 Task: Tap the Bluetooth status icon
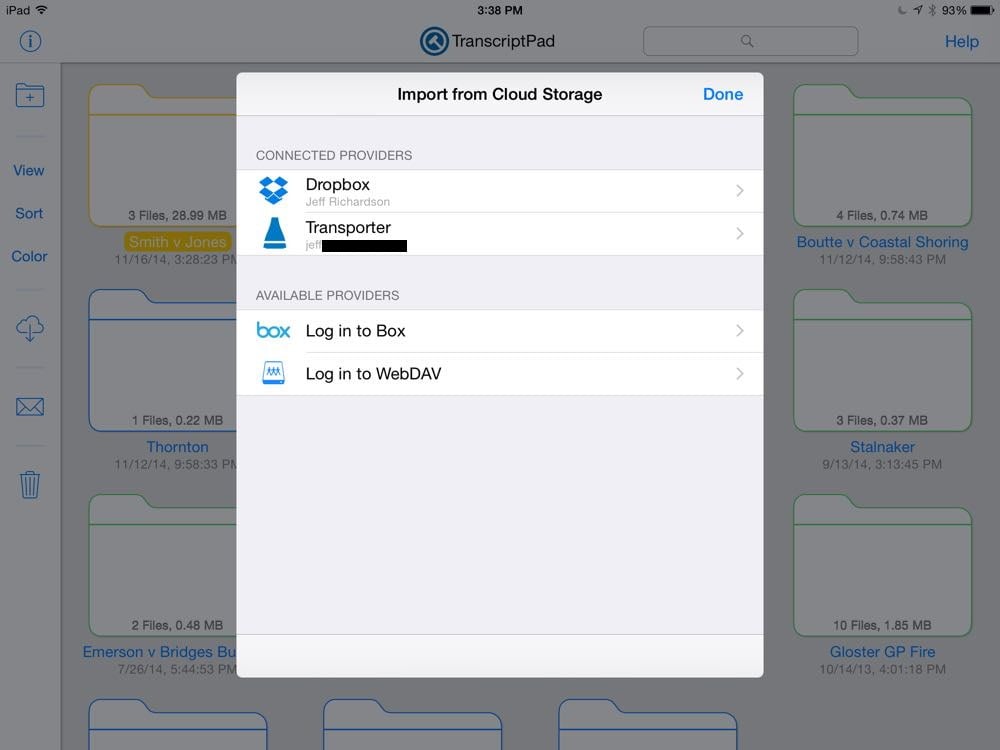coord(932,10)
